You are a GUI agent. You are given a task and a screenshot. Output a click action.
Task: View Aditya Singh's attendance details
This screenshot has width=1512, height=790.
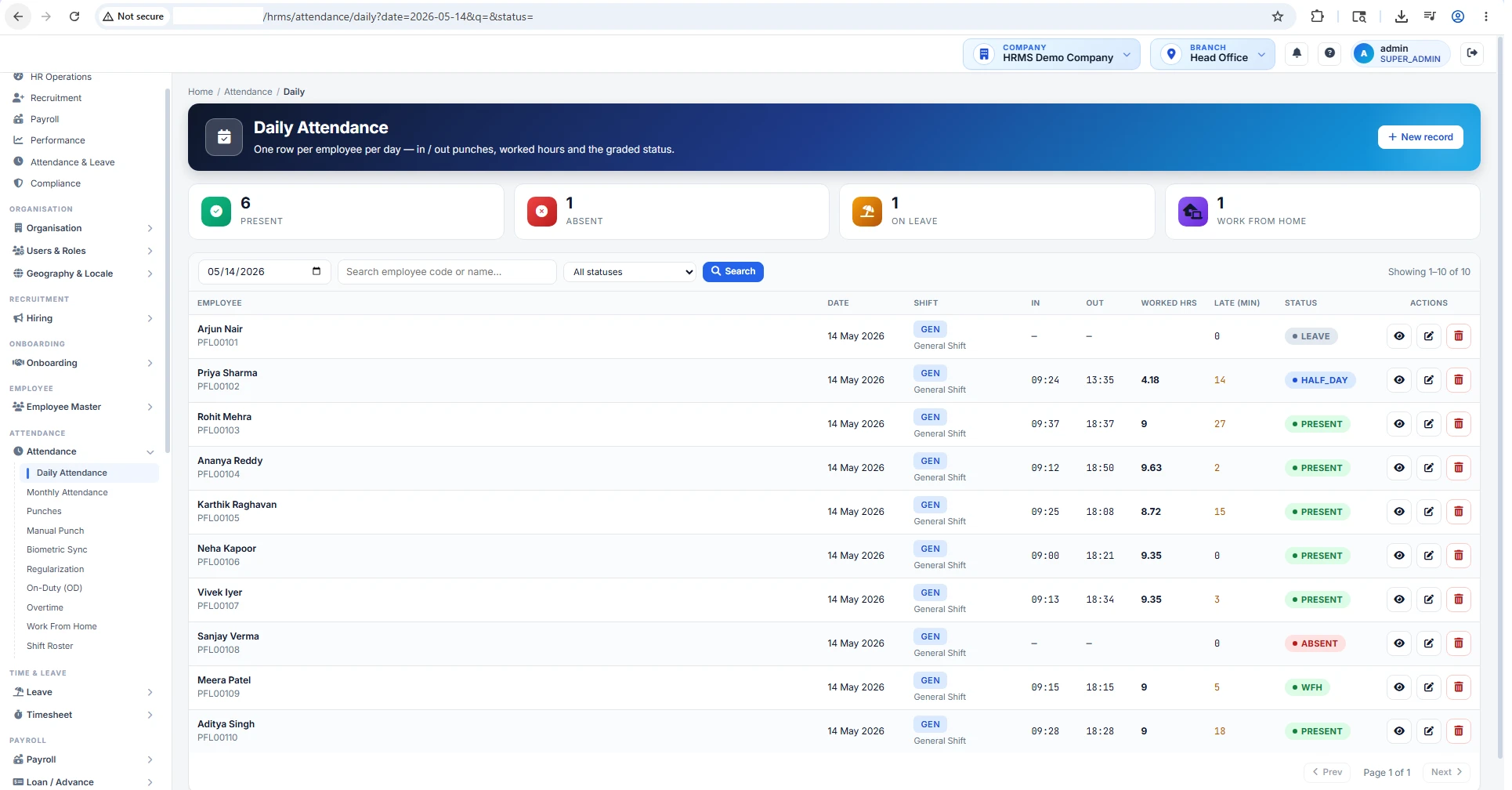(1399, 731)
